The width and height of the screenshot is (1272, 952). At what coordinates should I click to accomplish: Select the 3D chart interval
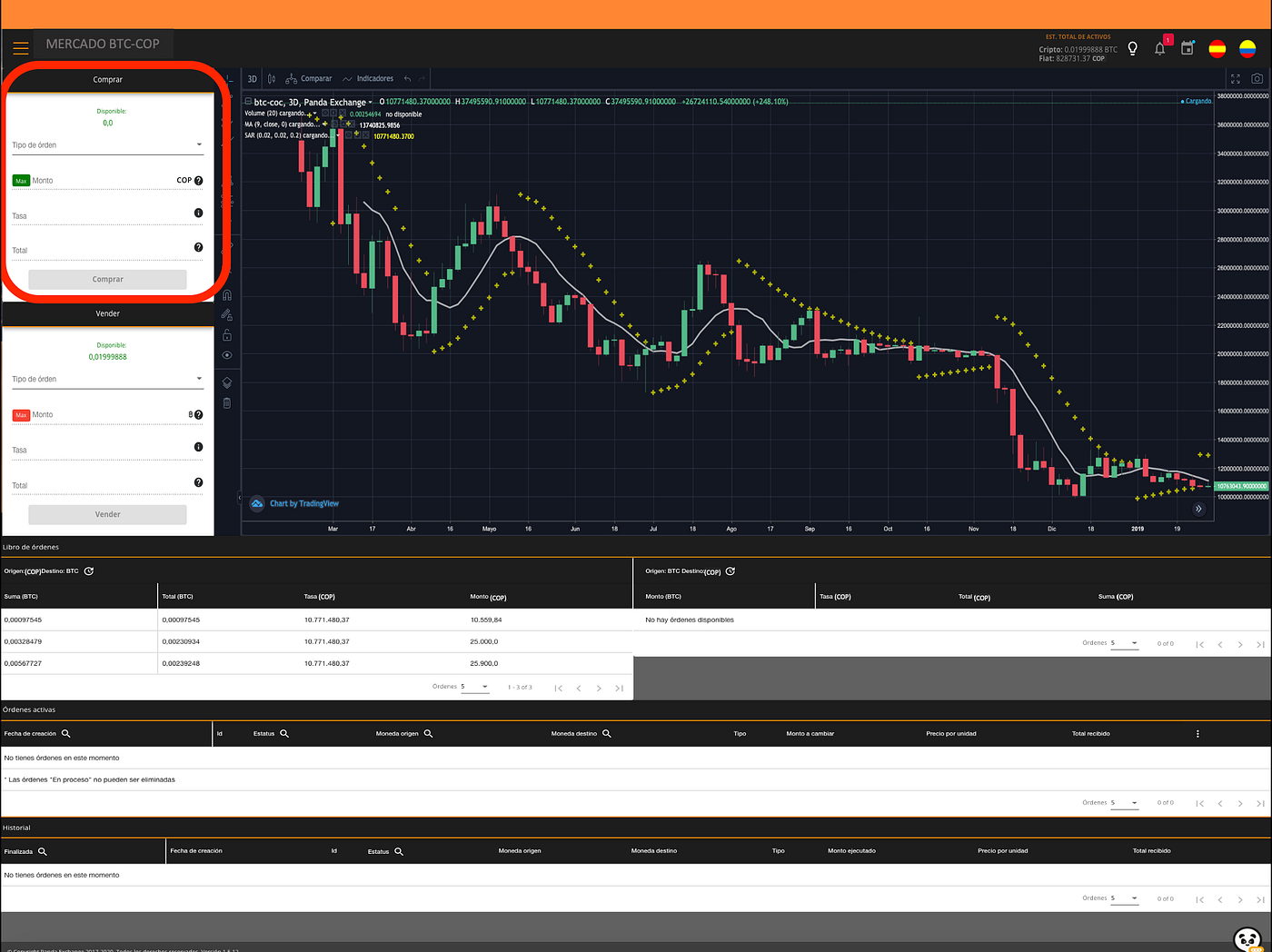coord(253,79)
